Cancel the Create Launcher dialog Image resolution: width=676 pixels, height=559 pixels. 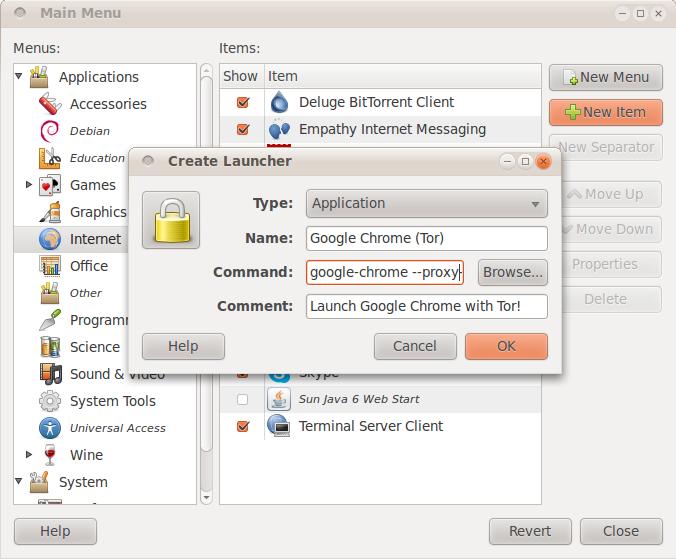coord(415,346)
